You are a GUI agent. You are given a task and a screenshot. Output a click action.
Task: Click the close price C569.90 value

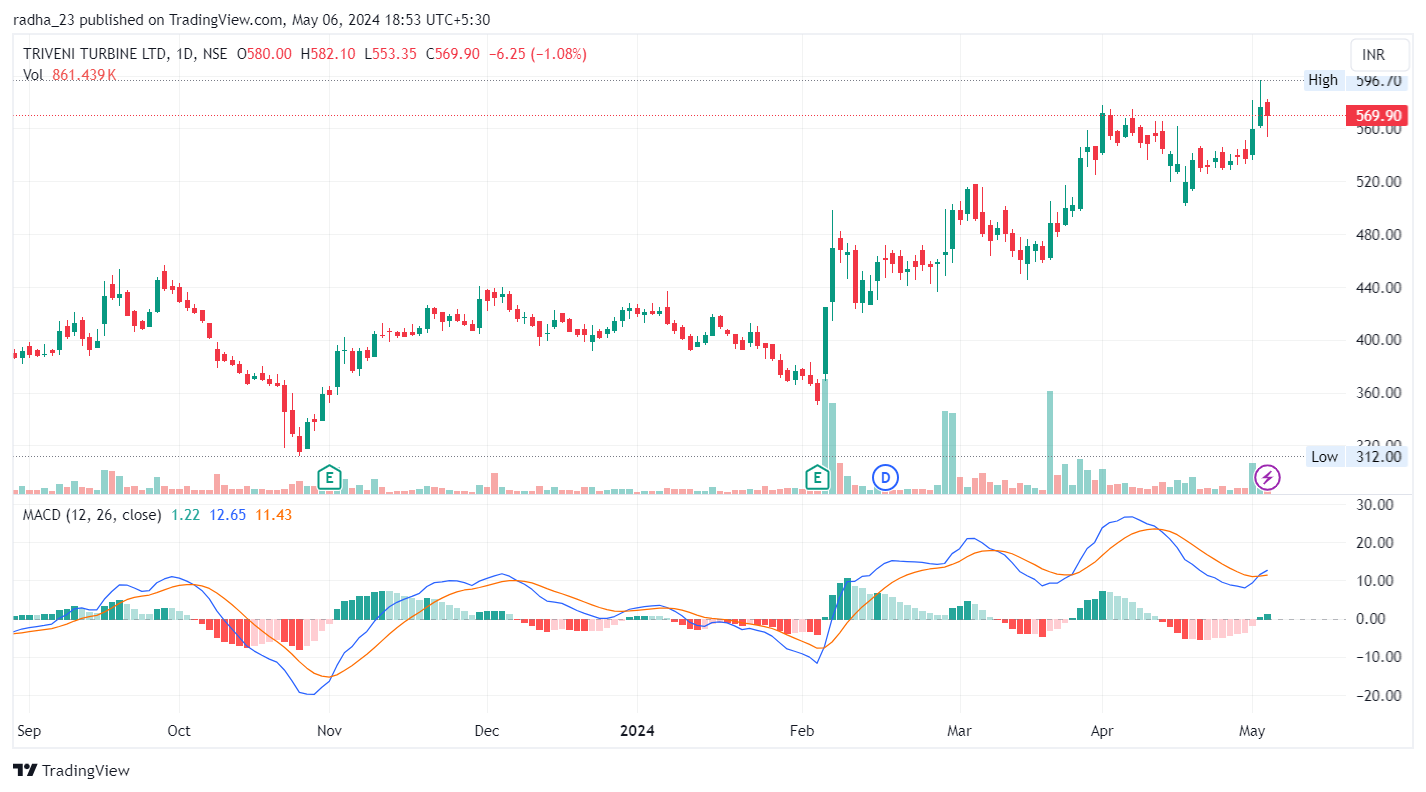tap(453, 54)
